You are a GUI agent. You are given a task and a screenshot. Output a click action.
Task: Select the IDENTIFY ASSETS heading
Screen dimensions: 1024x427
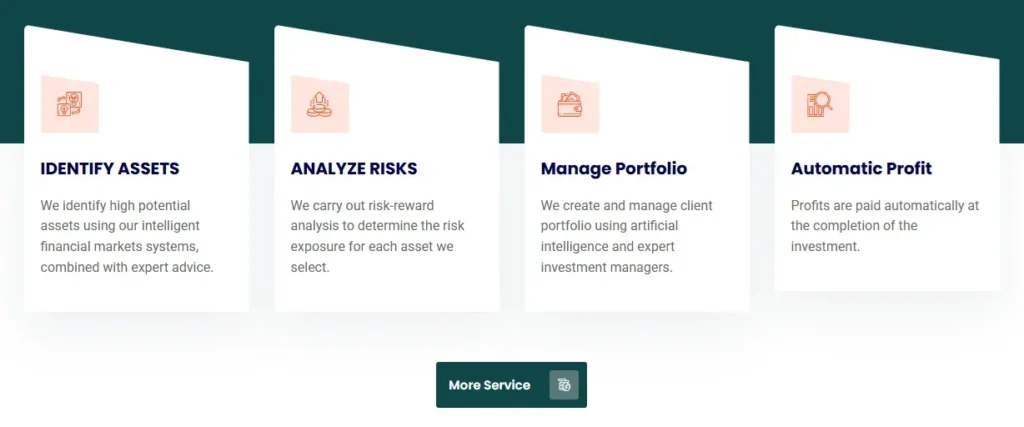click(x=110, y=169)
